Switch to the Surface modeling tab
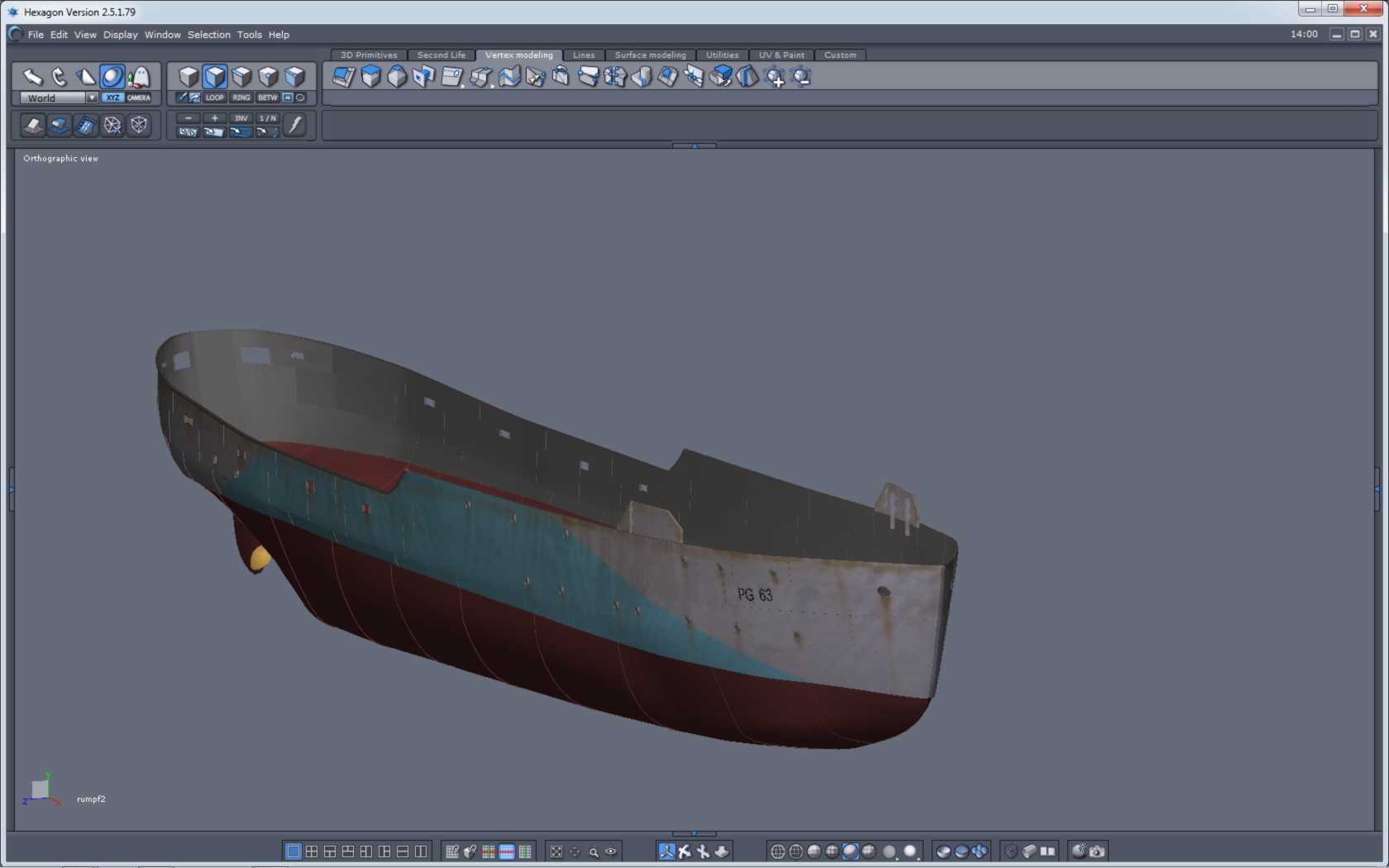Viewport: 1389px width, 868px height. point(650,55)
